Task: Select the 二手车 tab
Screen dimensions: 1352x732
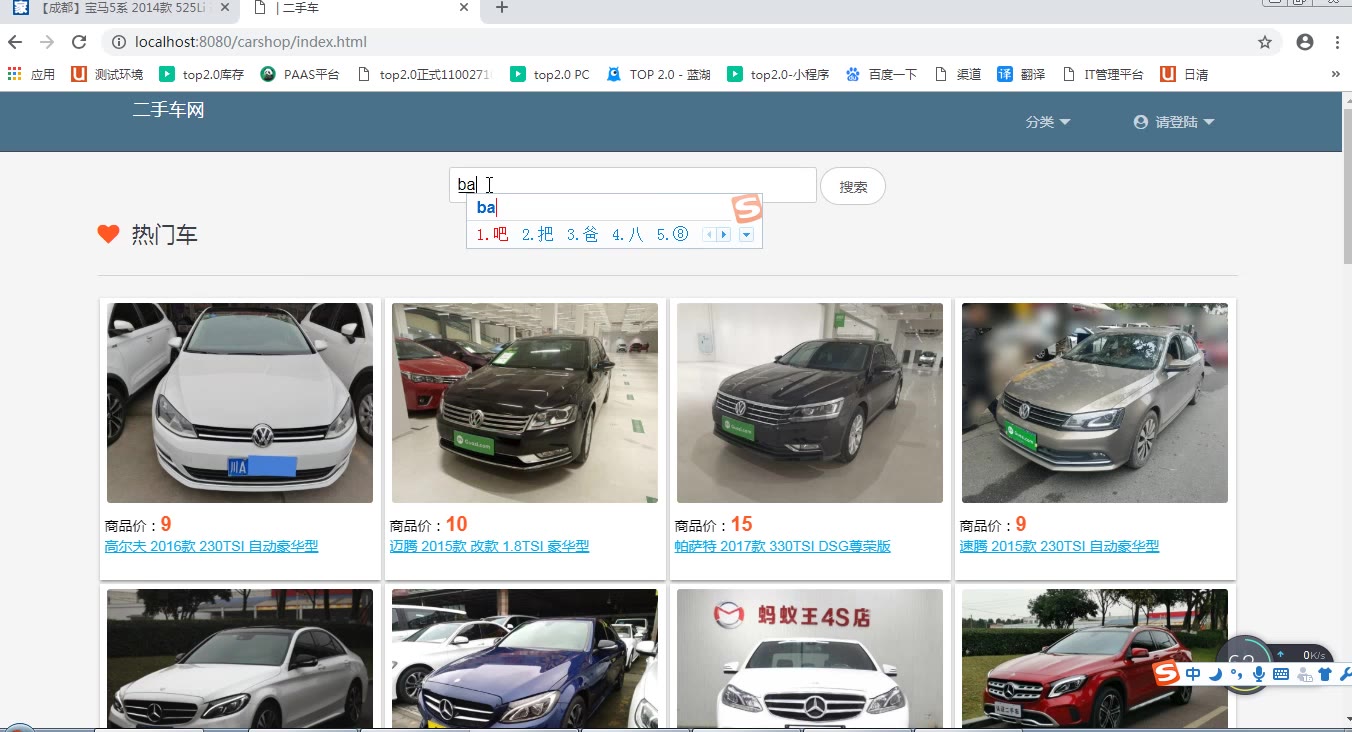Action: pos(361,9)
